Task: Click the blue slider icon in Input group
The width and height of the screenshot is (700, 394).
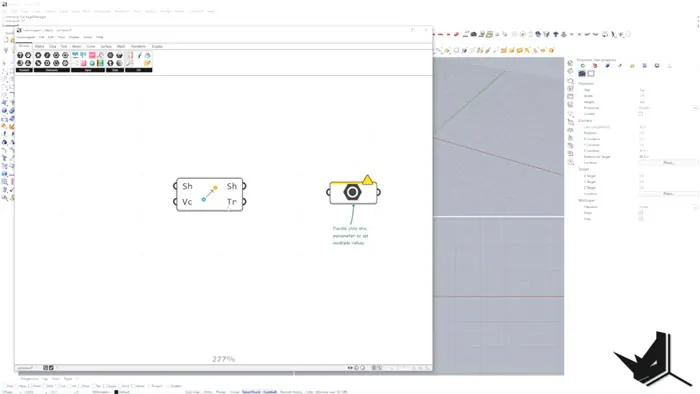Action: 75,55
